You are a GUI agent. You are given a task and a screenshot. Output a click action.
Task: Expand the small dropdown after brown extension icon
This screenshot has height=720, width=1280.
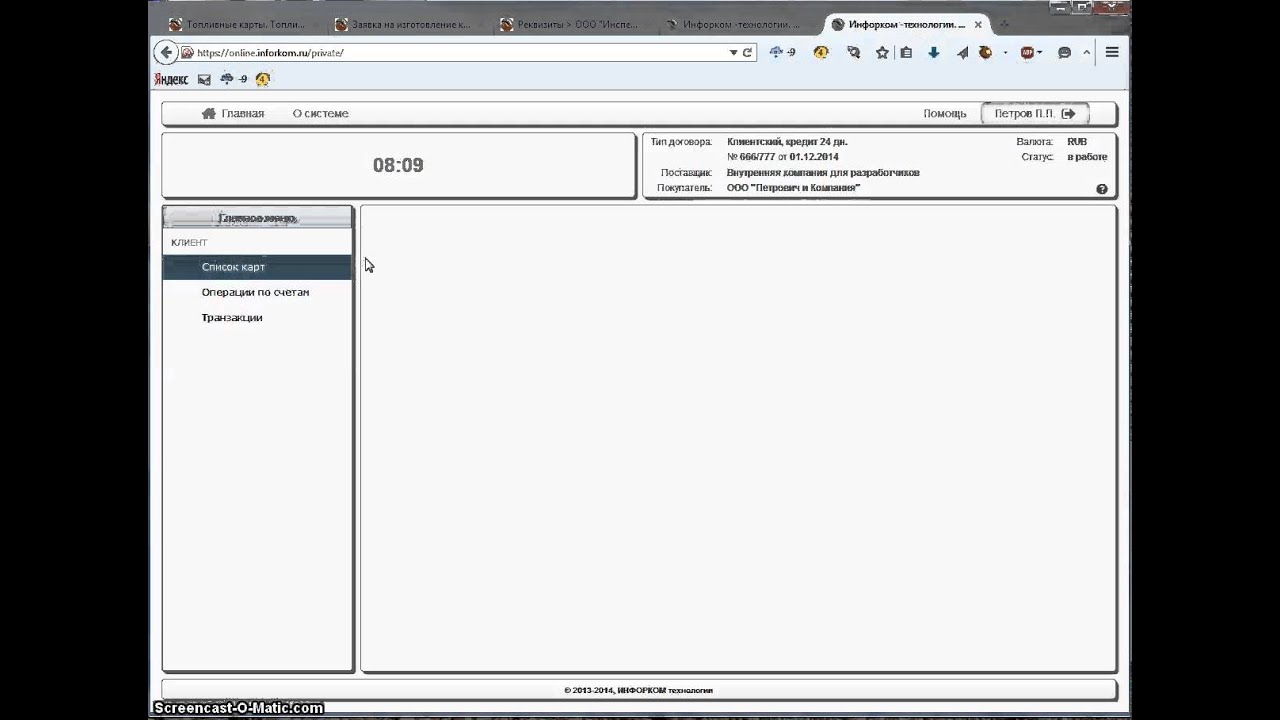1005,53
